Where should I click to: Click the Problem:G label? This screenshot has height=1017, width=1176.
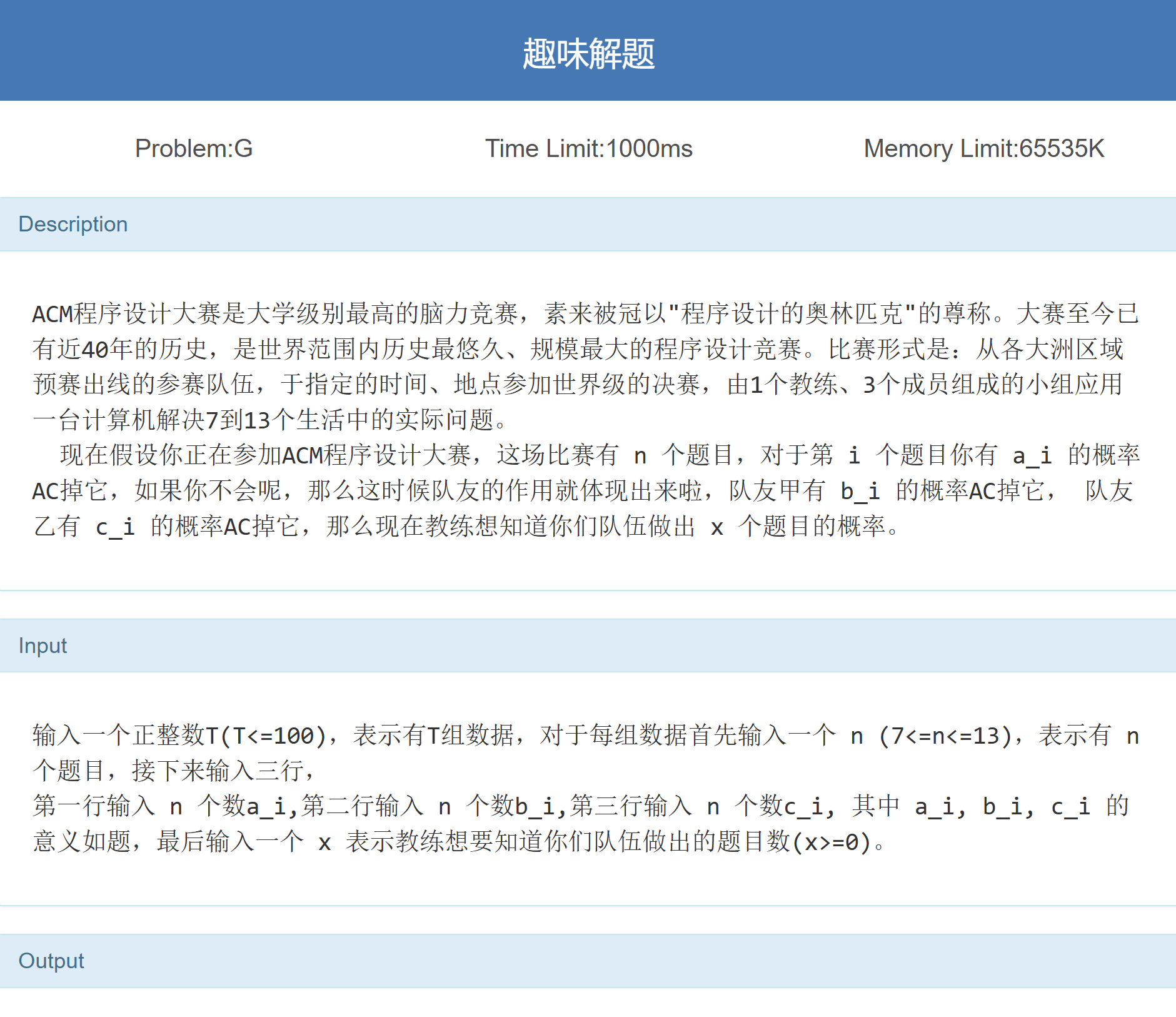194,149
